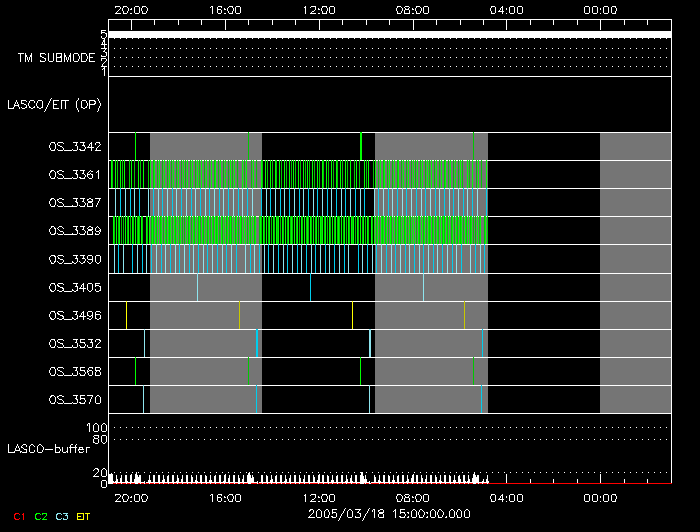Click the green C2 legend entry
The width and height of the screenshot is (700, 532).
pos(41,517)
